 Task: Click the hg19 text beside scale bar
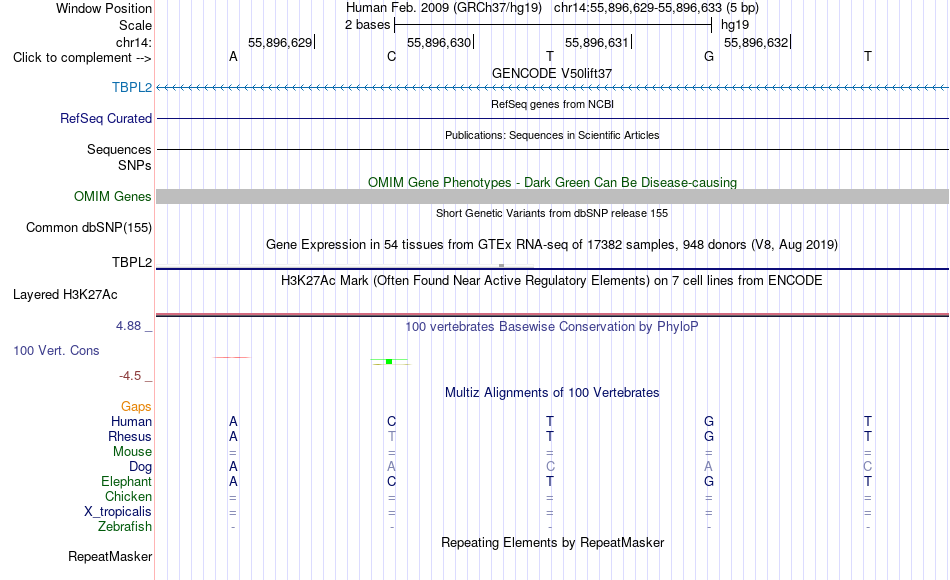click(x=735, y=25)
